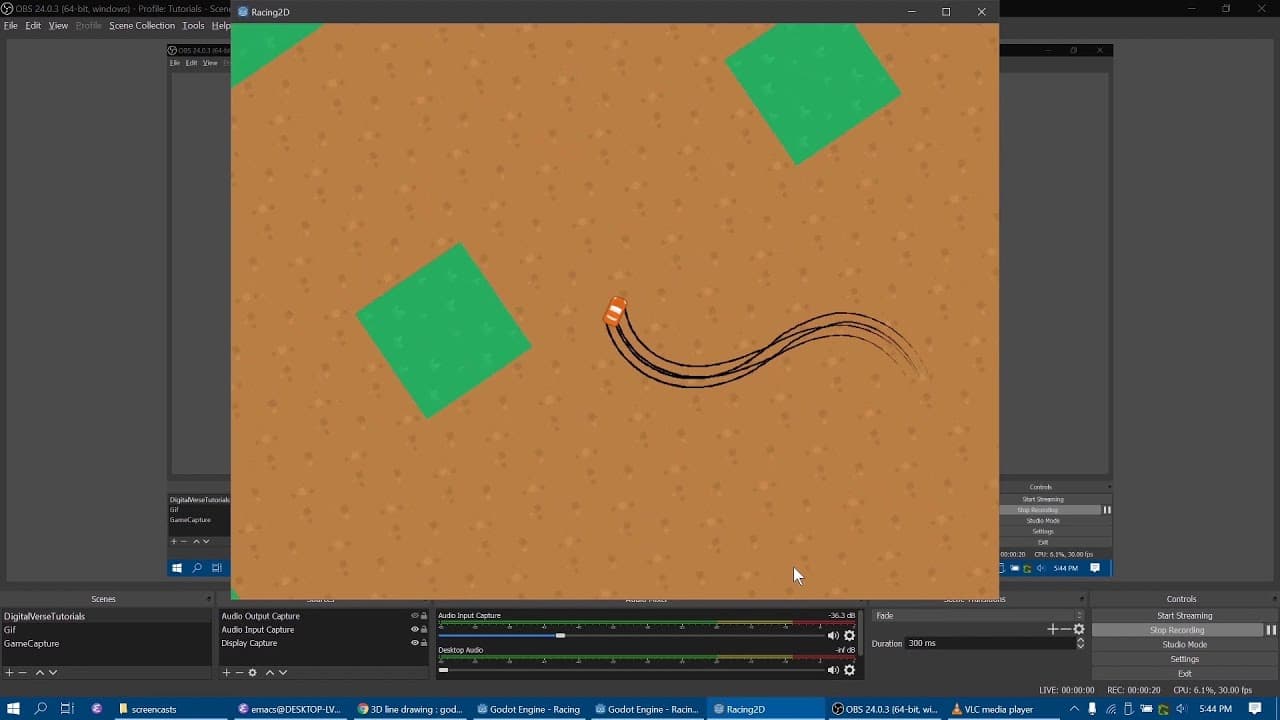Open the Edit menu in OBS
Viewport: 1280px width, 720px height.
point(33,26)
